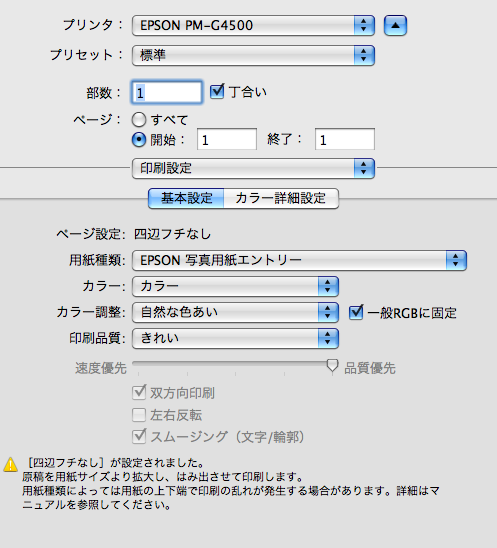Toggle スムージング (文字/輪郭) checkbox
The height and width of the screenshot is (548, 497).
point(139,437)
